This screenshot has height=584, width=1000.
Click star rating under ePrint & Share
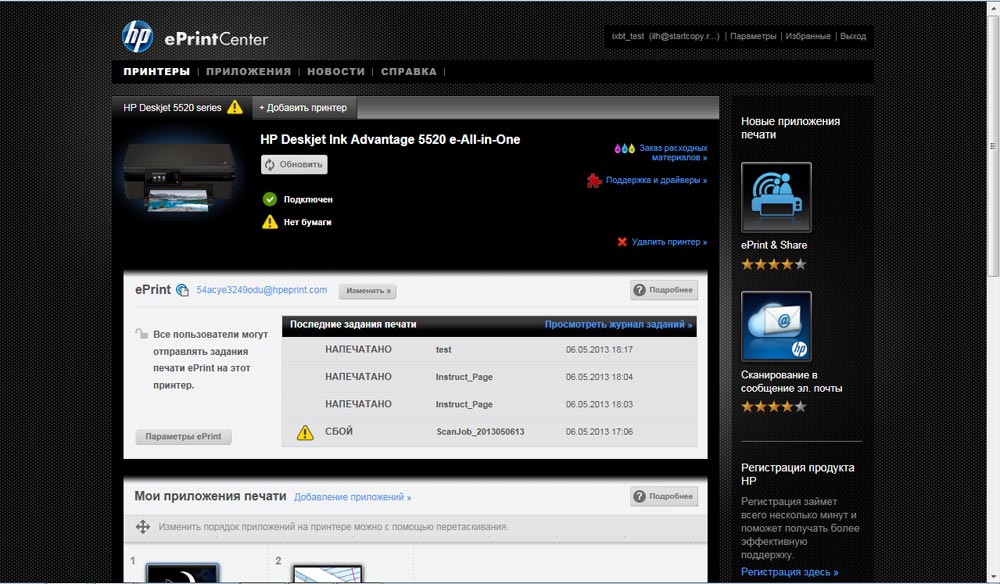(x=774, y=265)
